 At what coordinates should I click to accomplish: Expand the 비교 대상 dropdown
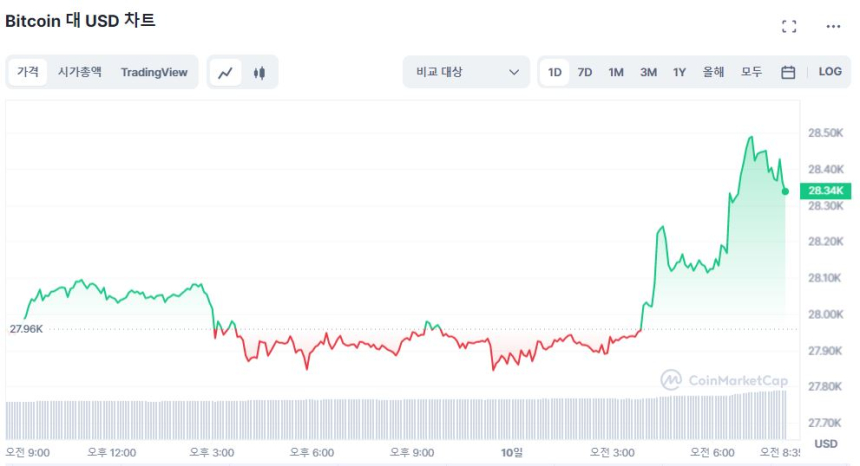tap(466, 72)
